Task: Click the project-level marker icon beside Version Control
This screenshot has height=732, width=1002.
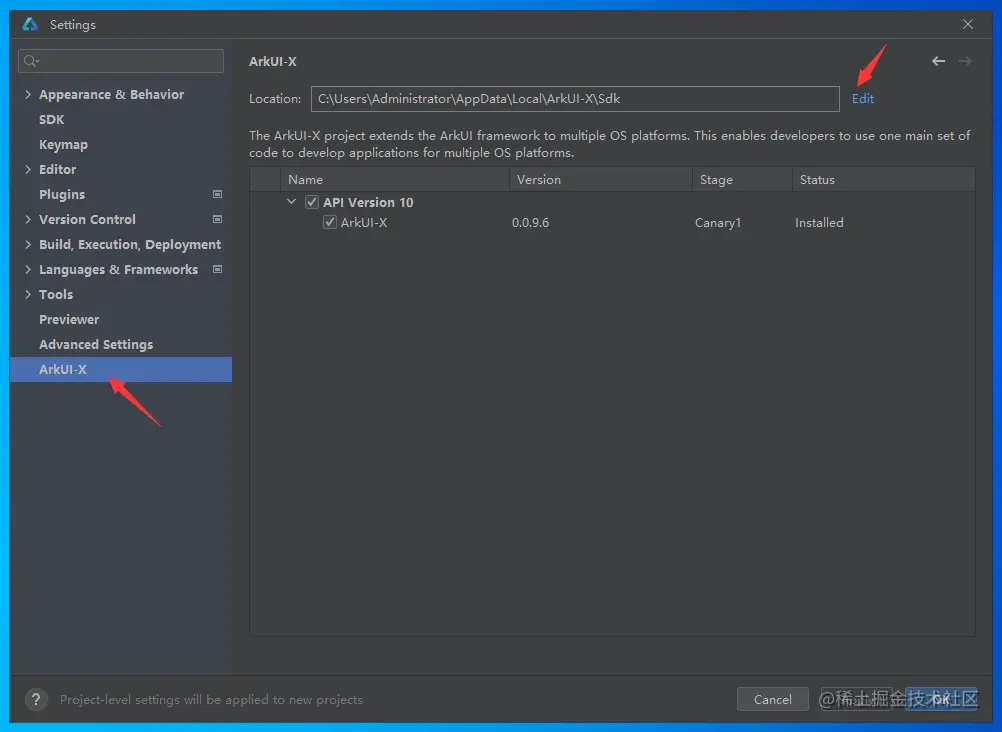Action: tap(217, 219)
